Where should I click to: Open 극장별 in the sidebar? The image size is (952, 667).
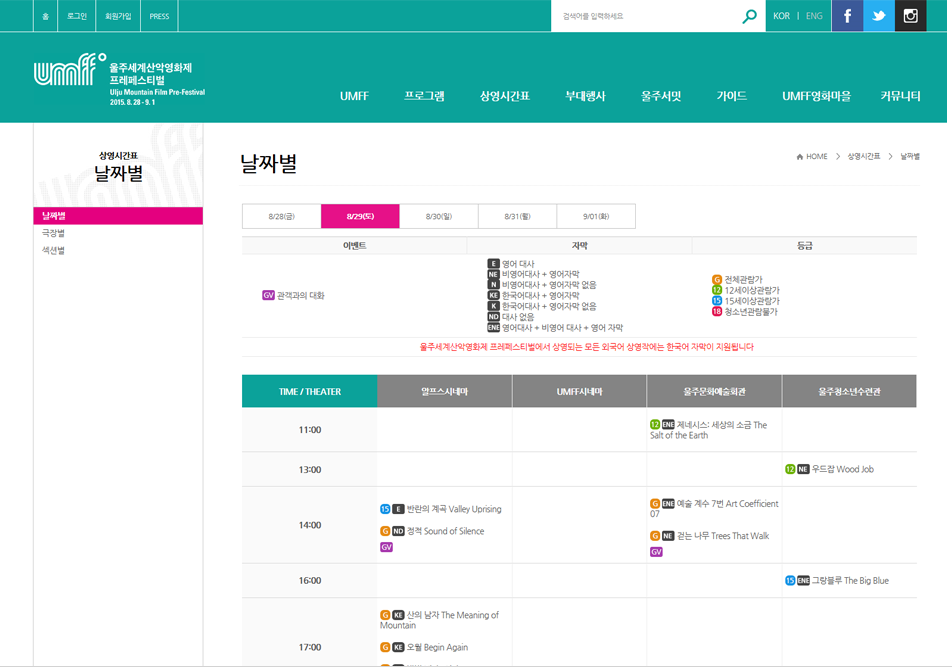[x=53, y=233]
